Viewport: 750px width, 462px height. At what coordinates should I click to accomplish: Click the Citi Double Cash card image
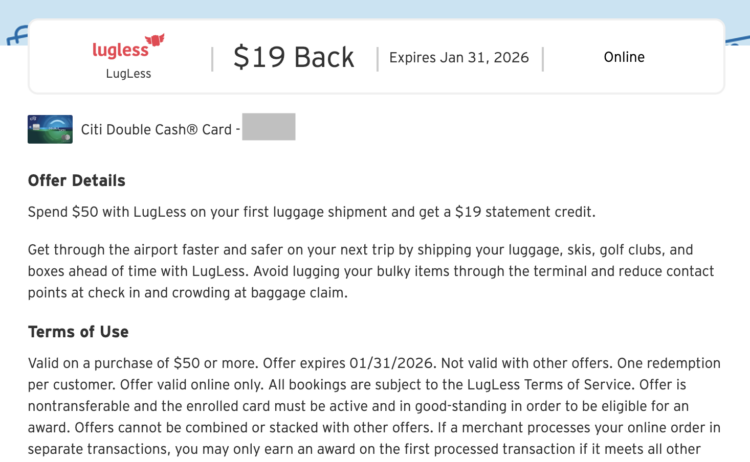click(x=50, y=130)
